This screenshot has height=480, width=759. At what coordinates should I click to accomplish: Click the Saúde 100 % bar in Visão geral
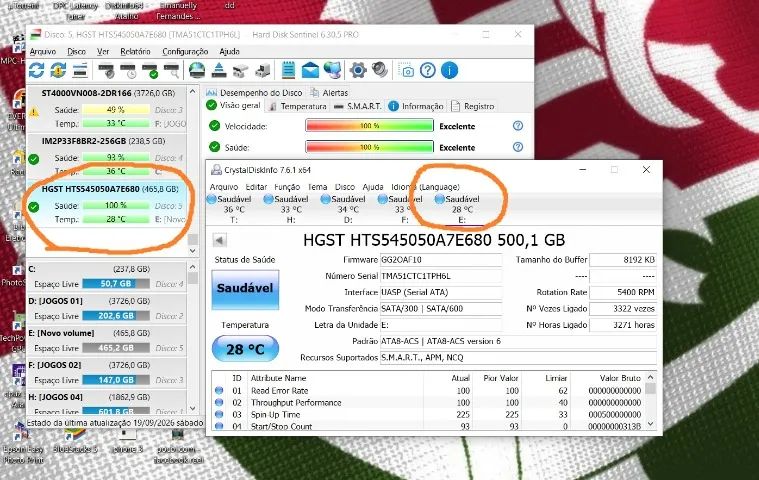point(369,147)
